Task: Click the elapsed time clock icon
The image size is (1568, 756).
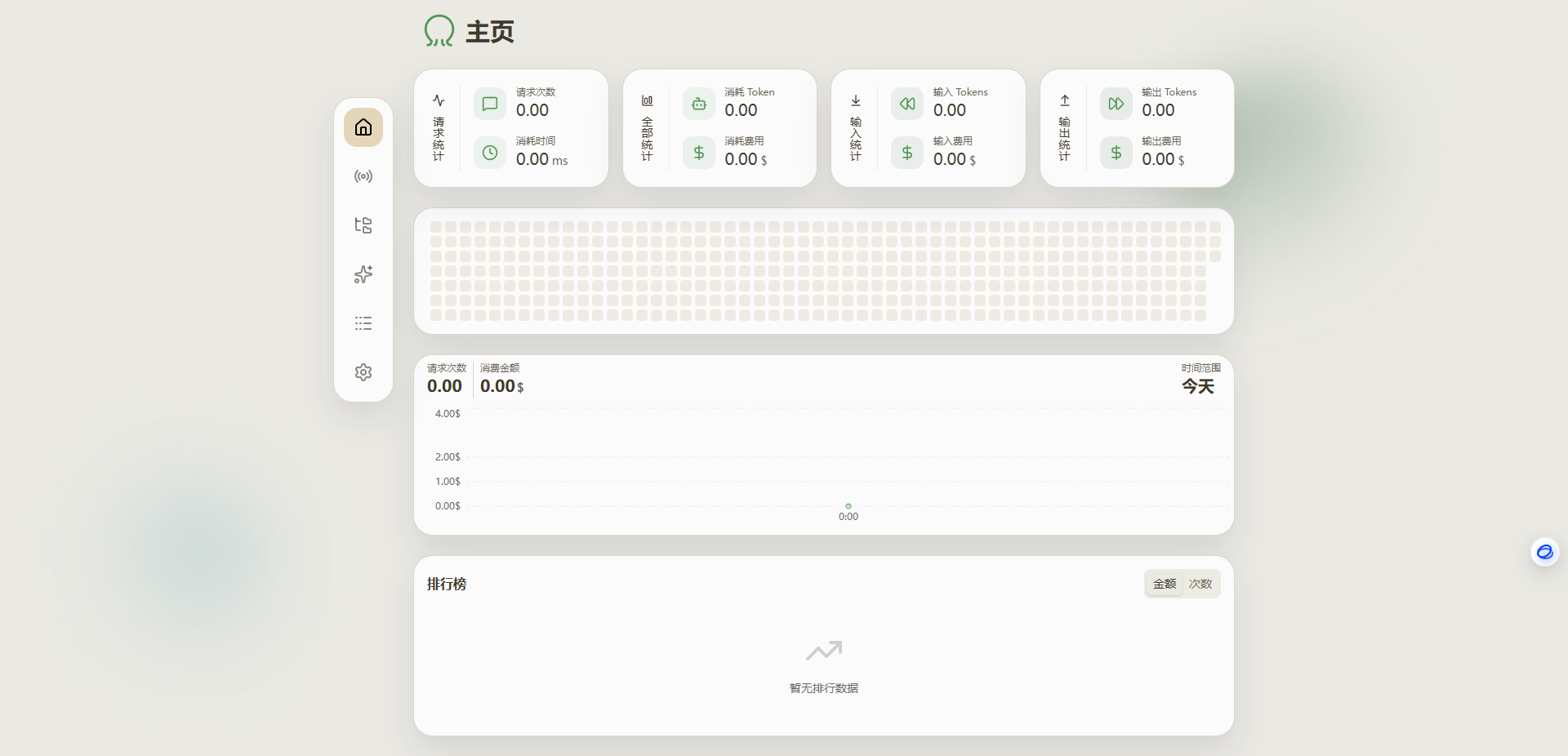Action: coord(490,153)
